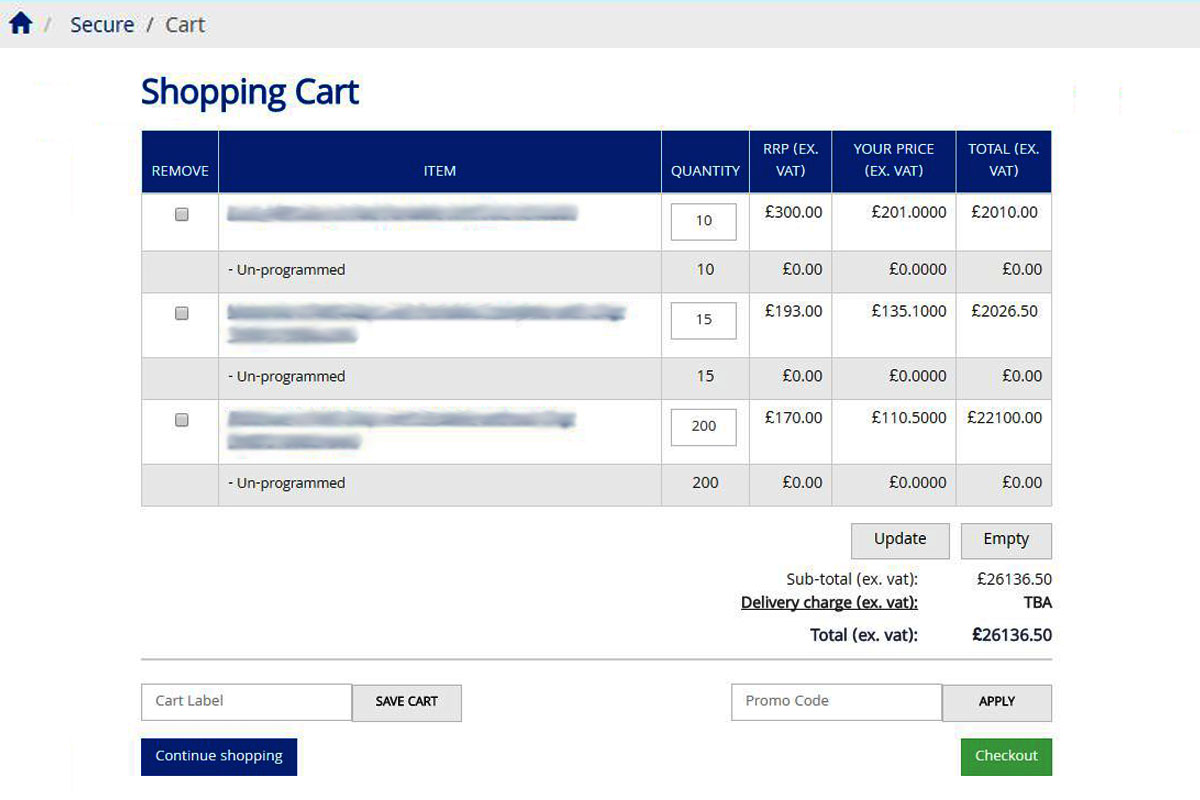This screenshot has height=800, width=1200.
Task: Click the blue Continue shopping button
Action: (219, 756)
